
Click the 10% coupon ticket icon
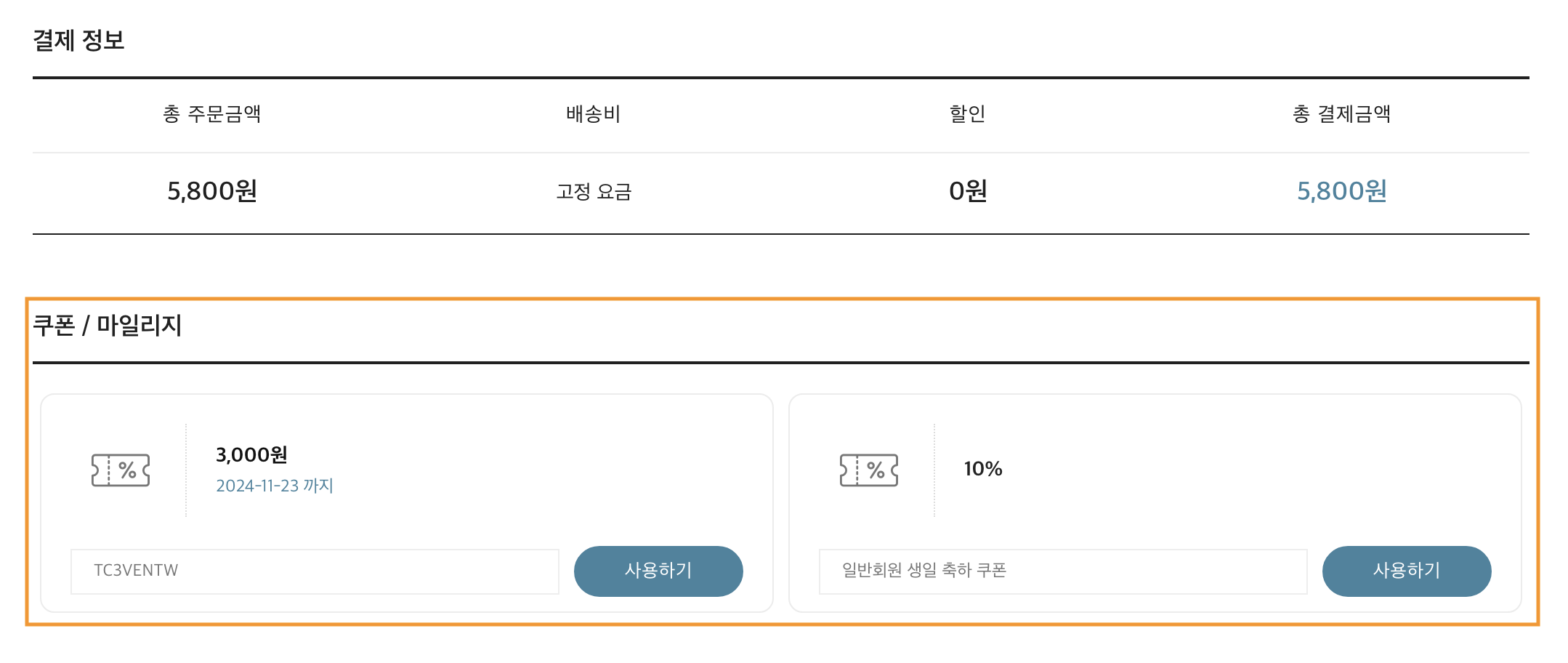pyautogui.click(x=869, y=470)
